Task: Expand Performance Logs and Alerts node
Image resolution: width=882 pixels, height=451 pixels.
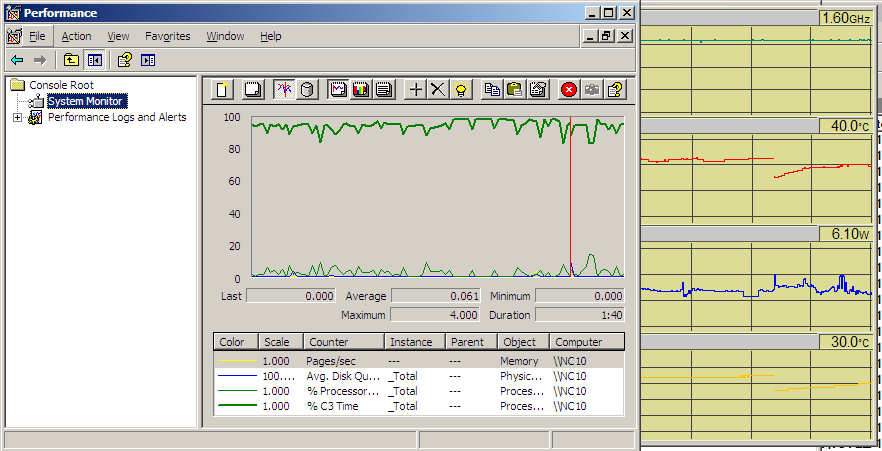Action: click(17, 118)
